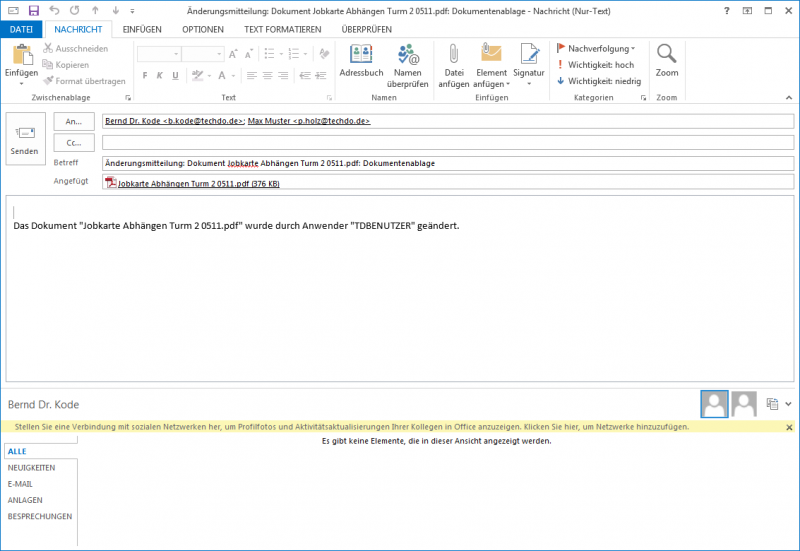Click the Save icon in quick access toolbar
Image resolution: width=800 pixels, height=551 pixels.
[x=34, y=10]
